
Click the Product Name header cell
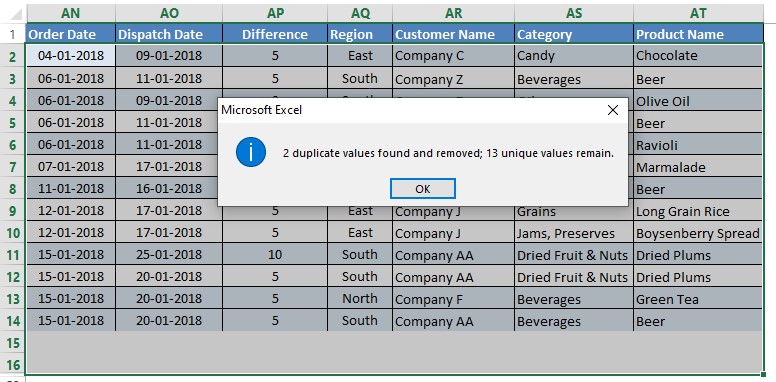[698, 34]
